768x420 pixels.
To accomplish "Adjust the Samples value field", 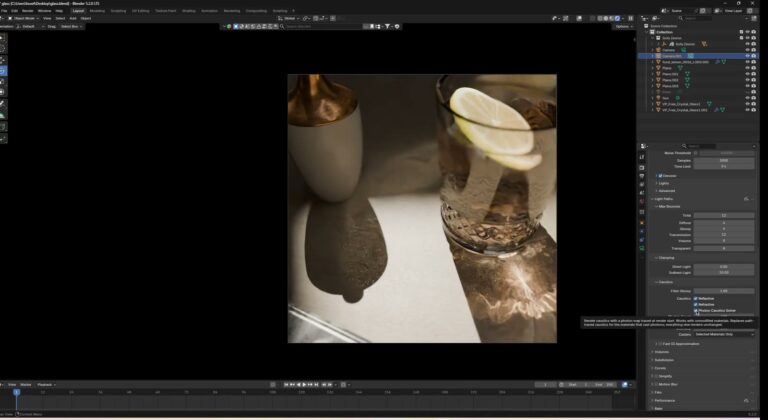I will pyautogui.click(x=724, y=160).
